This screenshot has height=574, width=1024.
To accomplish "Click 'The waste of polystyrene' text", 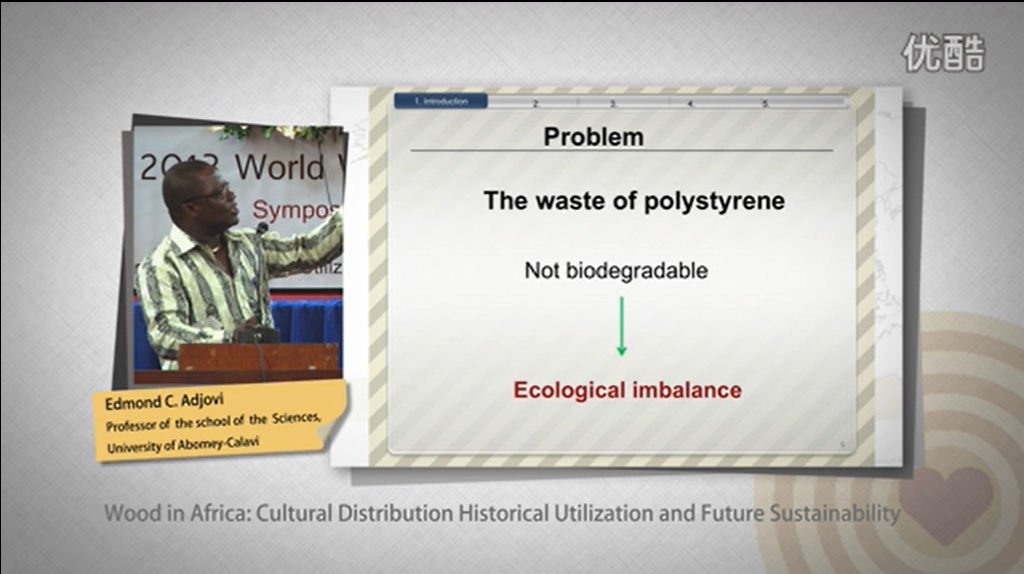I will tap(634, 201).
